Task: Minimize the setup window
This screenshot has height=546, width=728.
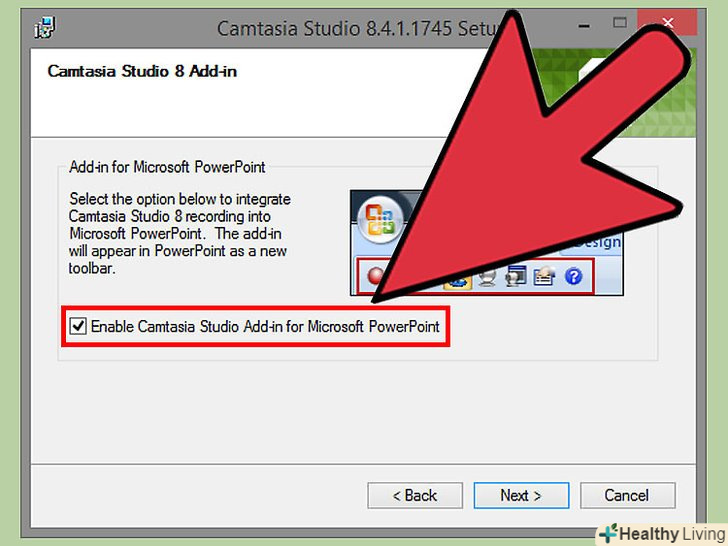Action: (x=584, y=25)
